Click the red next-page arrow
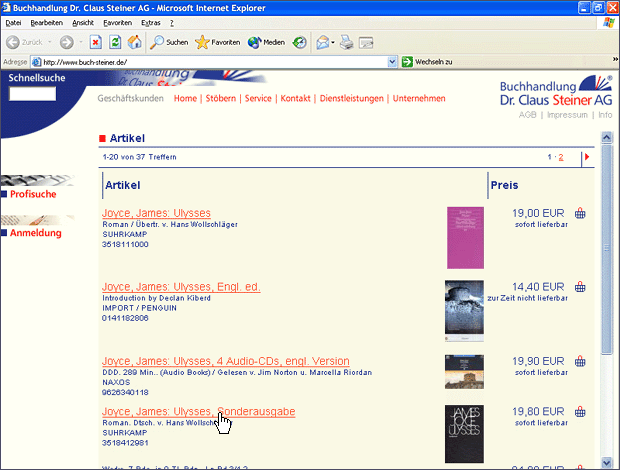Screen dimensions: 620x470 [x=587, y=157]
